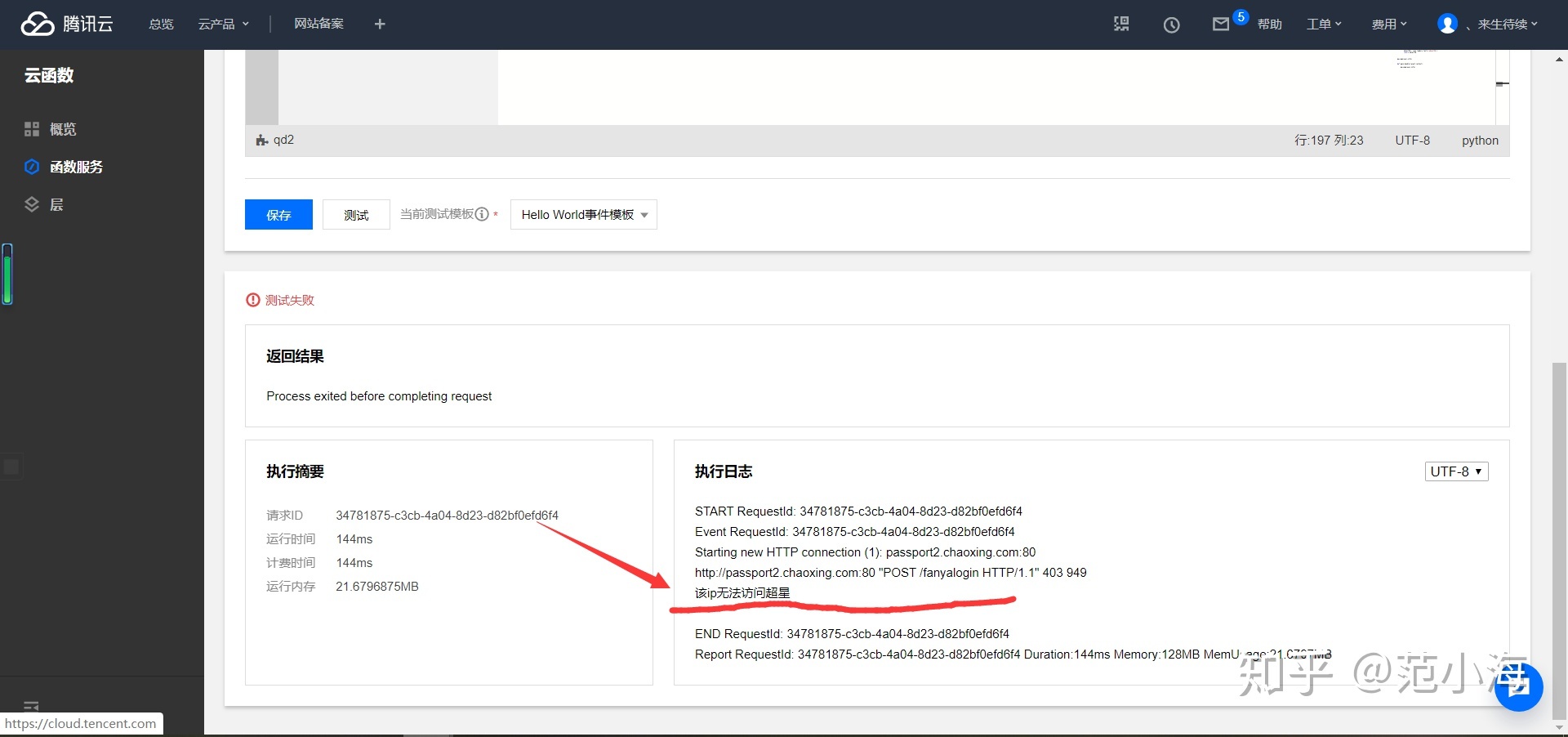Open 层 in the sidebar

coord(56,204)
